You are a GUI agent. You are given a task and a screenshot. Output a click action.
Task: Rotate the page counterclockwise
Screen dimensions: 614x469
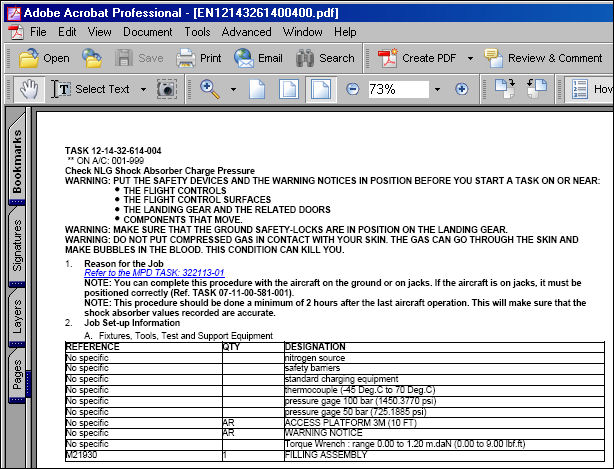click(x=537, y=88)
